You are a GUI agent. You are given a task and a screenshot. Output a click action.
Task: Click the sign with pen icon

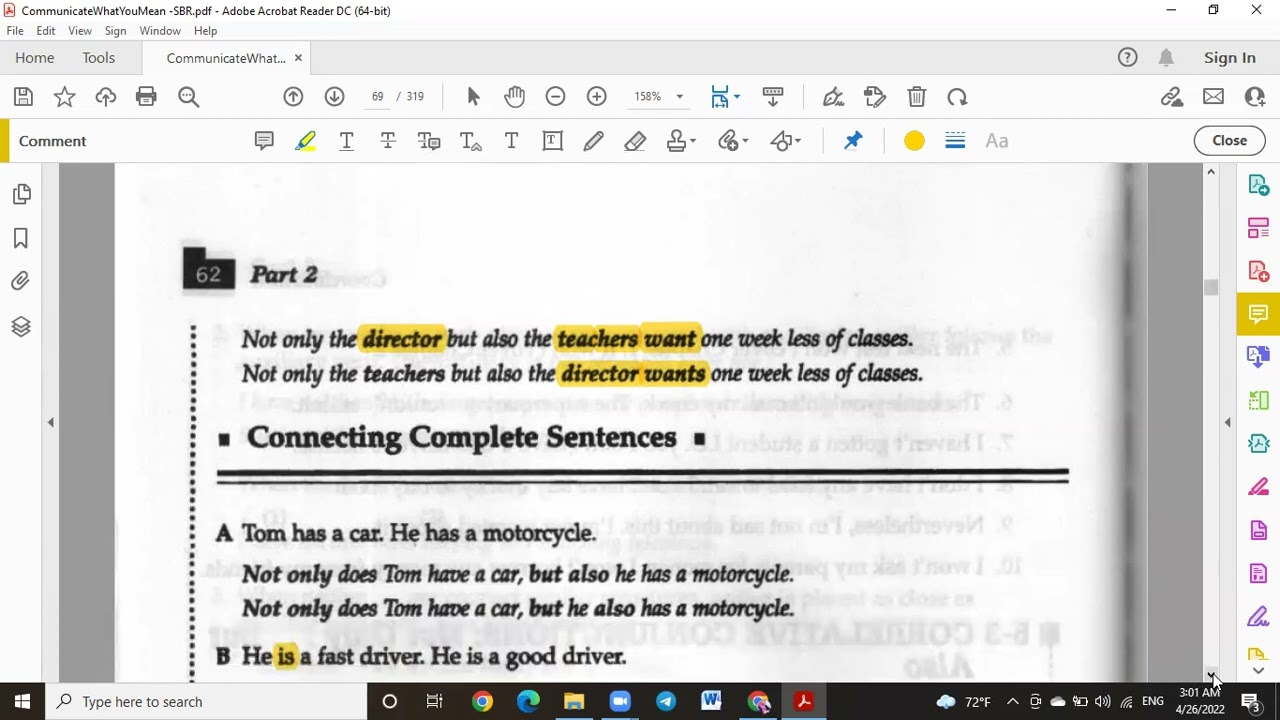[832, 97]
